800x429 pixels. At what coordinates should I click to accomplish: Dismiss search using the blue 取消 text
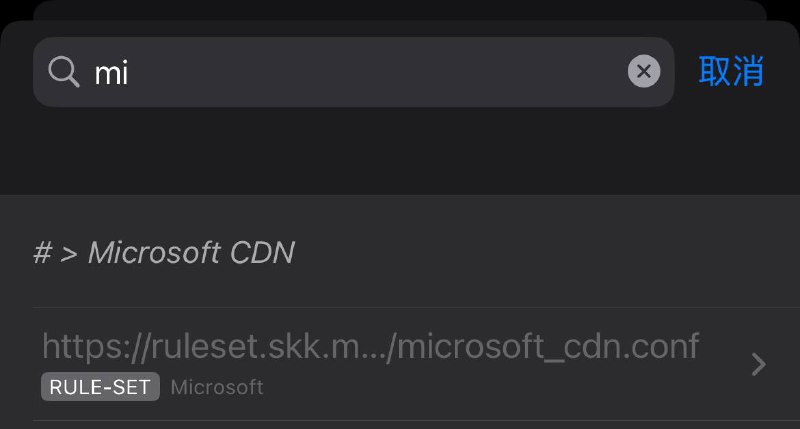point(731,72)
